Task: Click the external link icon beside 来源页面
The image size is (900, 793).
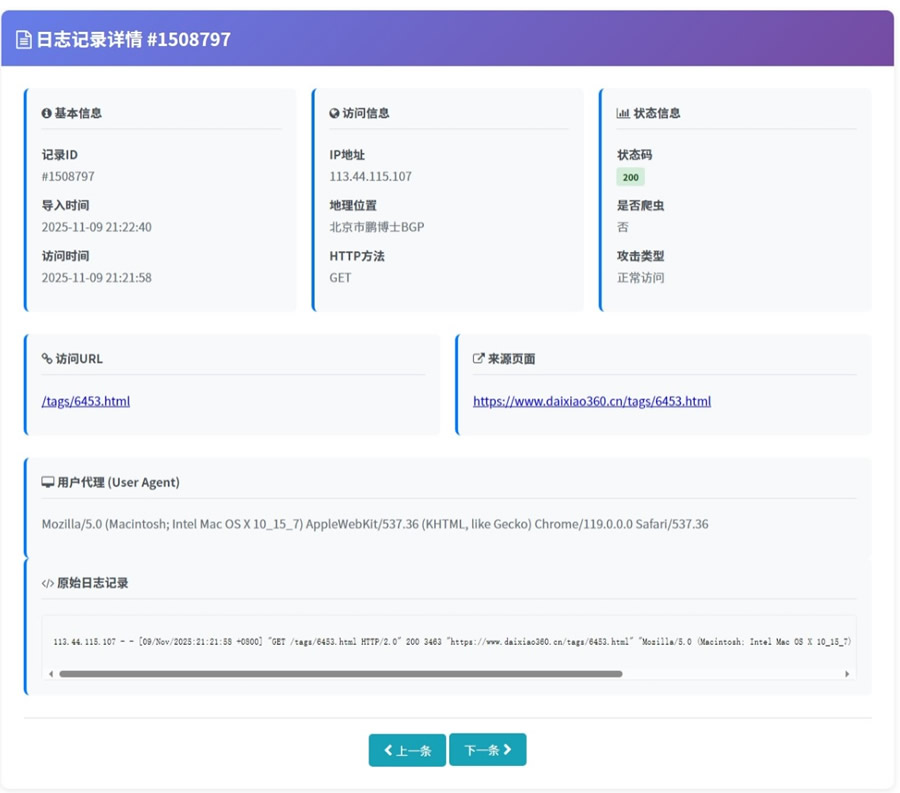Action: click(x=477, y=359)
